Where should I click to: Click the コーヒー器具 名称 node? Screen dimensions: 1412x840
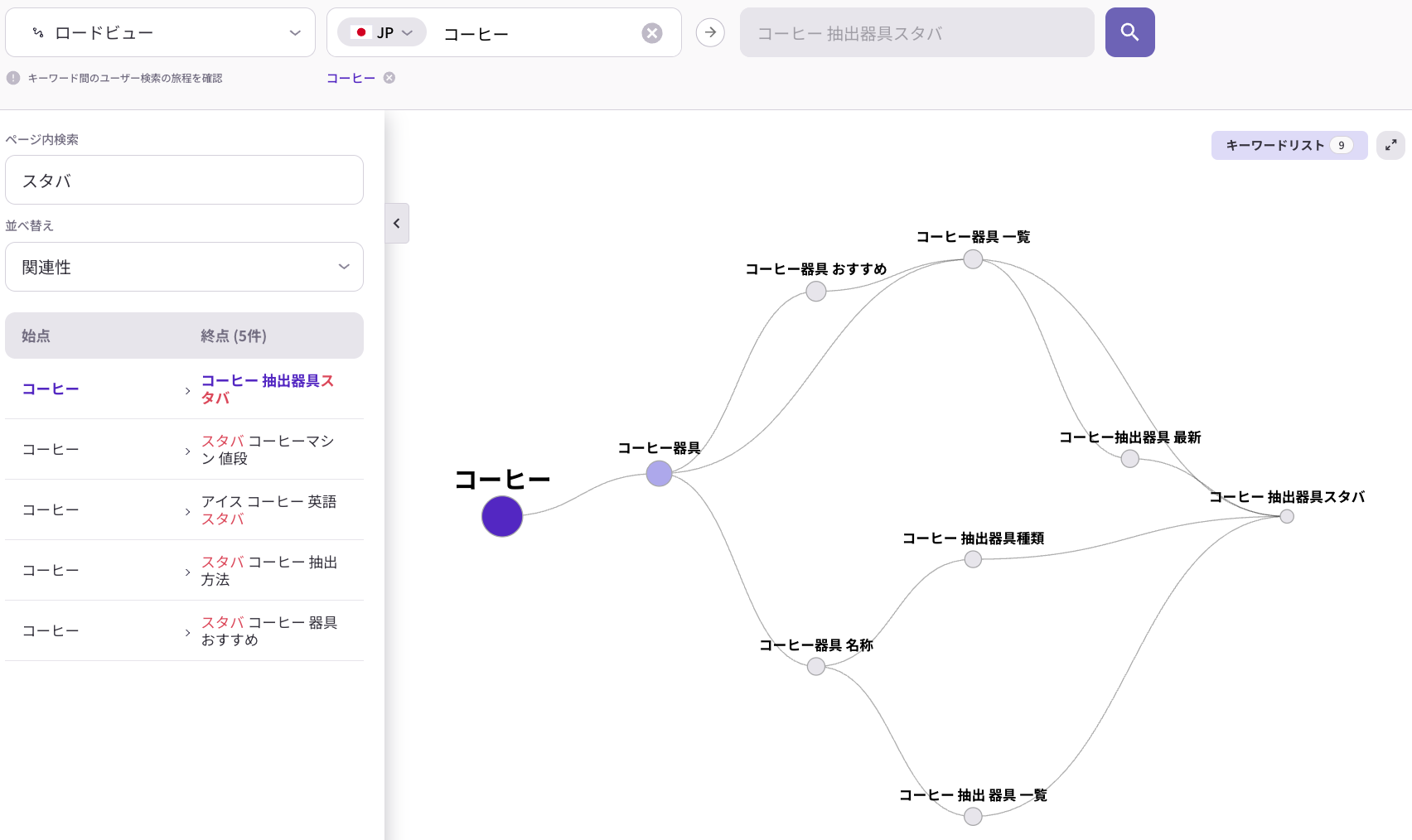click(816, 666)
